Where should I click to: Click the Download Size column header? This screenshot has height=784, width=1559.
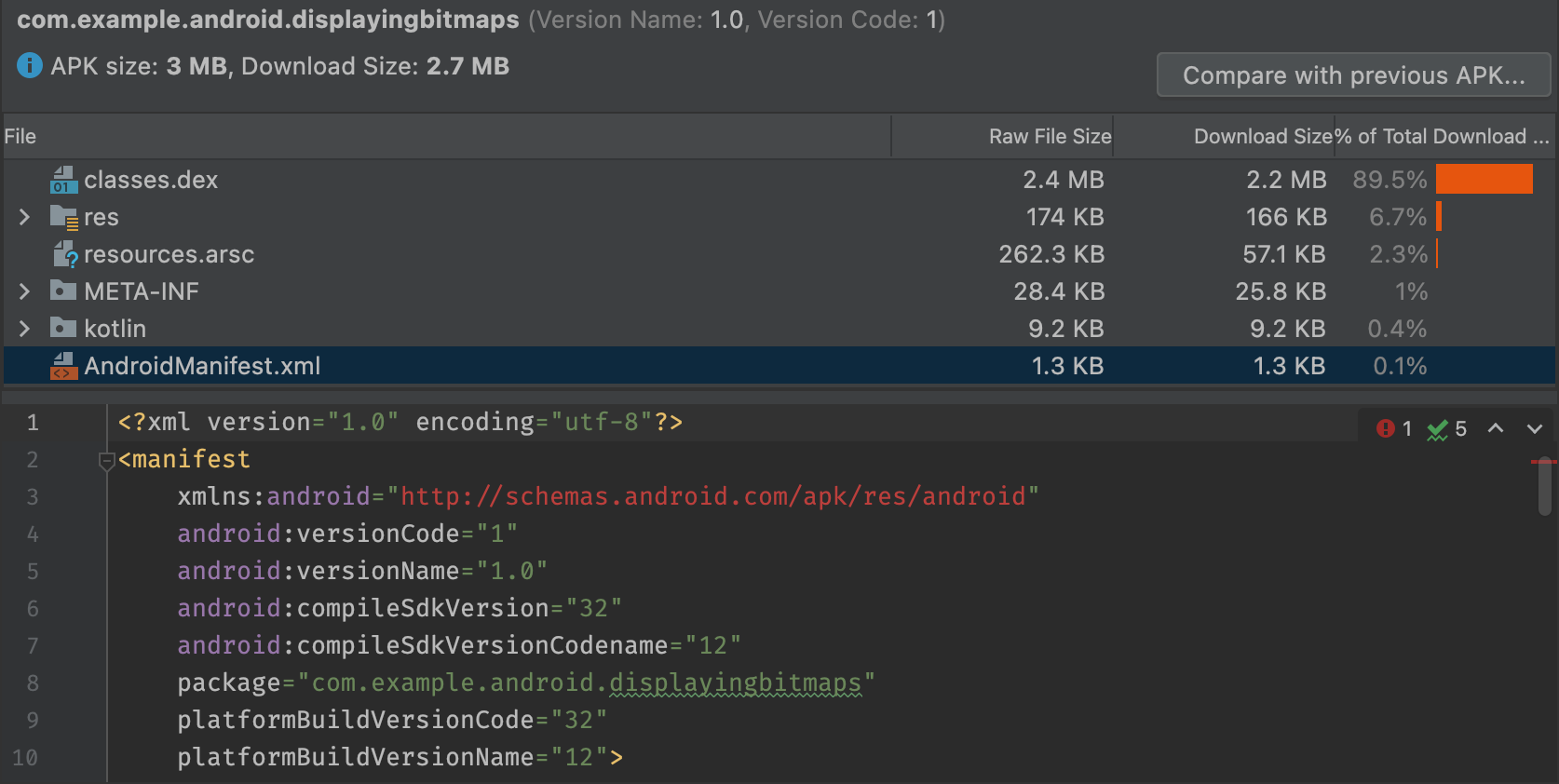1262,137
